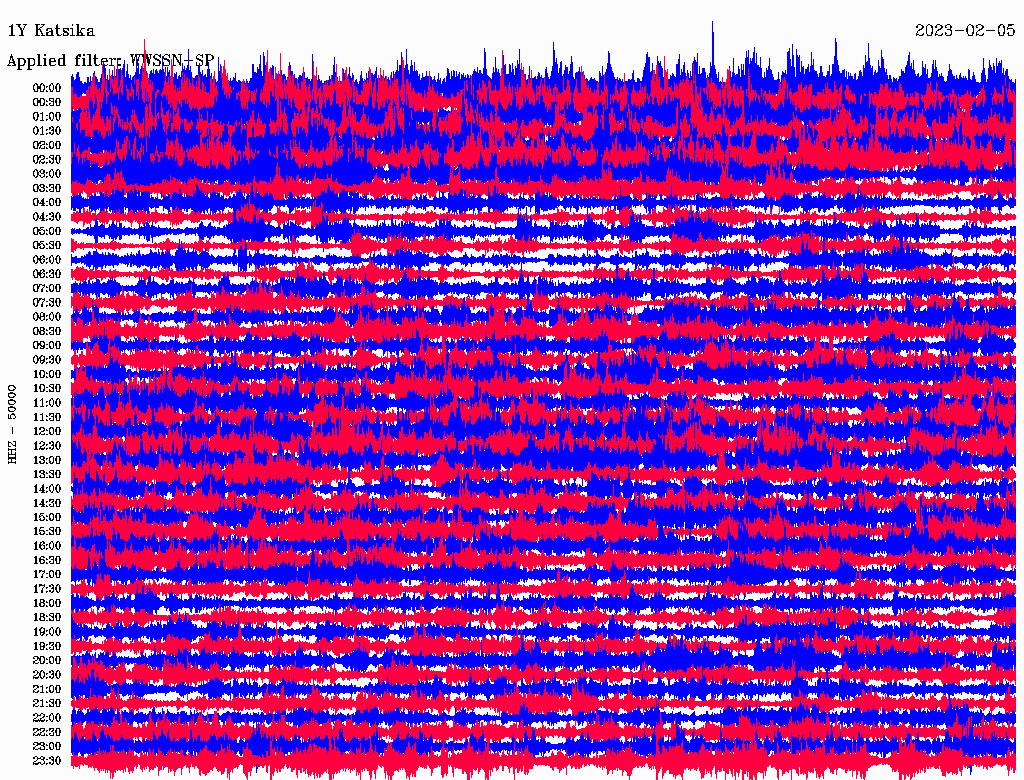Click the HHZ - 50000 axis label
The width and height of the screenshot is (1024, 780).
pyautogui.click(x=13, y=423)
